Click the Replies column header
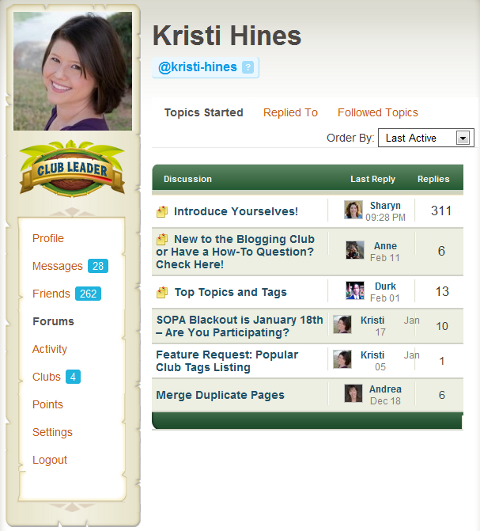This screenshot has height=531, width=480. click(x=433, y=179)
